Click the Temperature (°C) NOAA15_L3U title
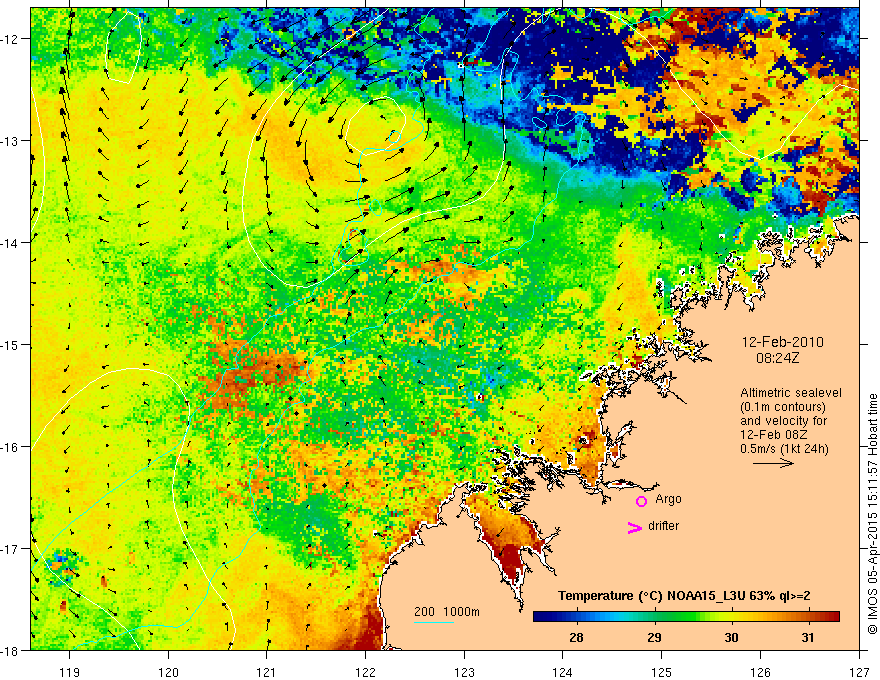The height and width of the screenshot is (680, 880). pos(684,596)
